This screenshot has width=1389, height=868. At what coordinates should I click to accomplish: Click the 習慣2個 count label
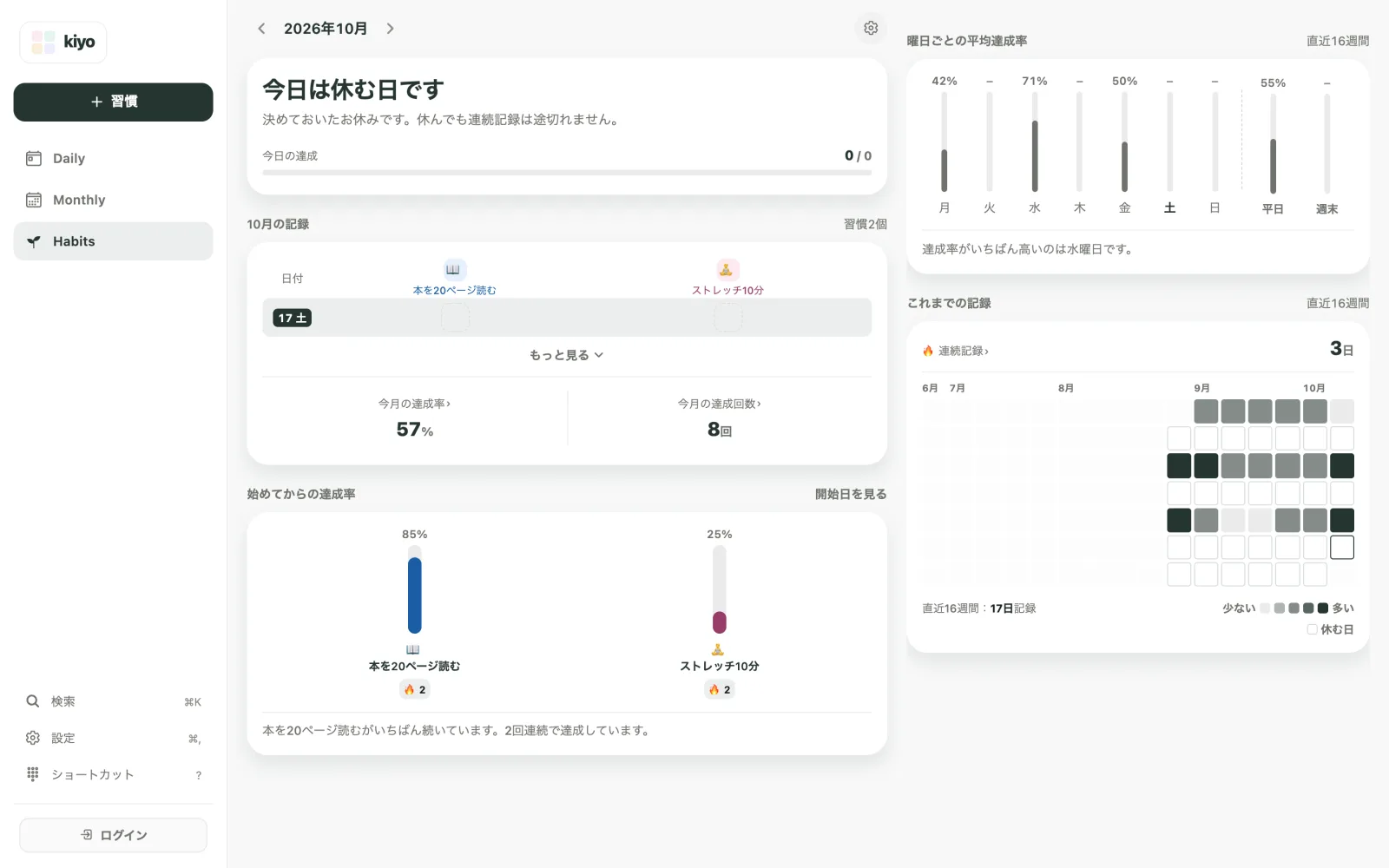click(x=866, y=224)
